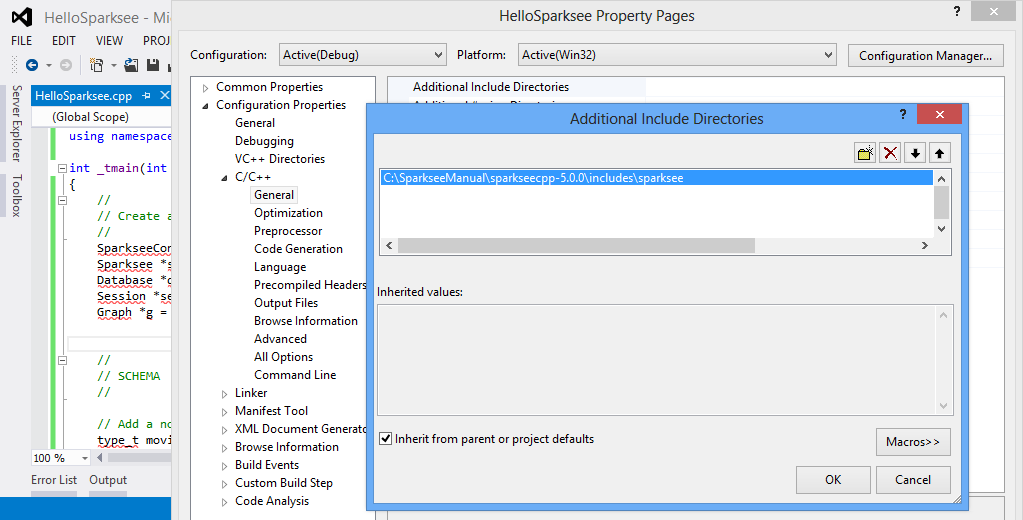Move the selected include line up
Screen dimensions: 1023x520
(939, 153)
